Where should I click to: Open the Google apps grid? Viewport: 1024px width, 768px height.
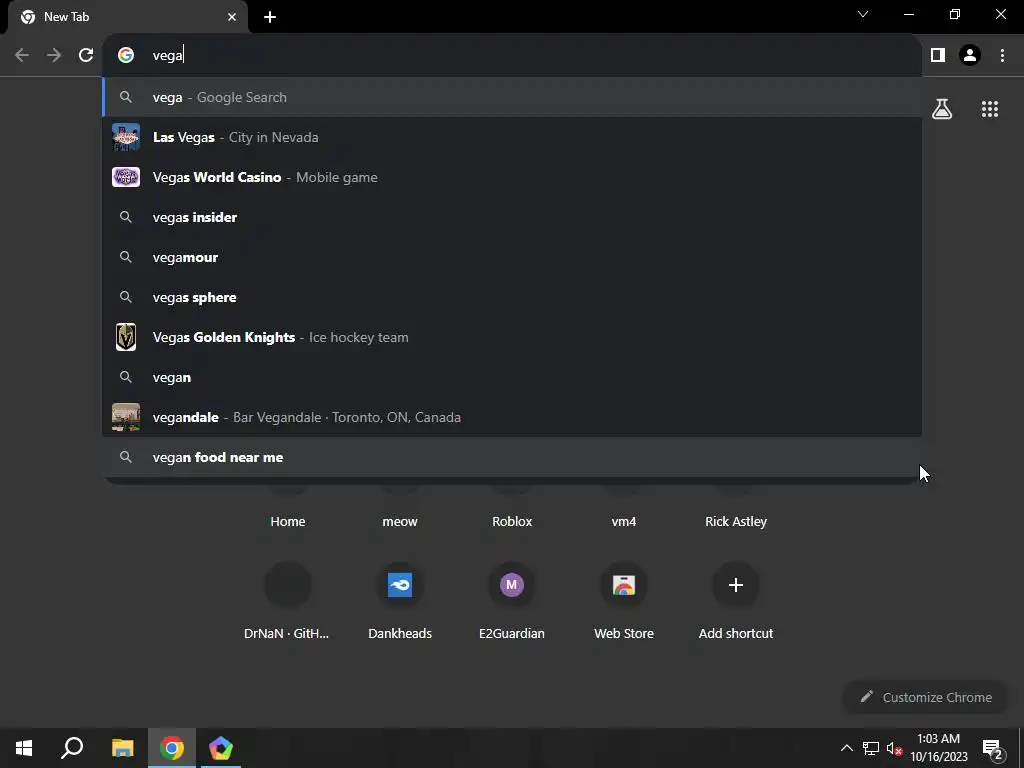coord(990,109)
